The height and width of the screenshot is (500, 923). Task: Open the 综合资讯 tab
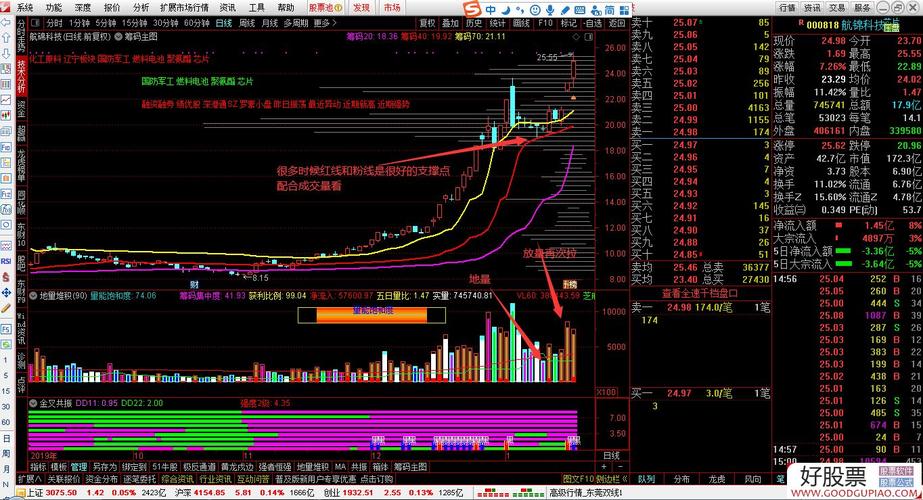pyautogui.click(x=178, y=479)
